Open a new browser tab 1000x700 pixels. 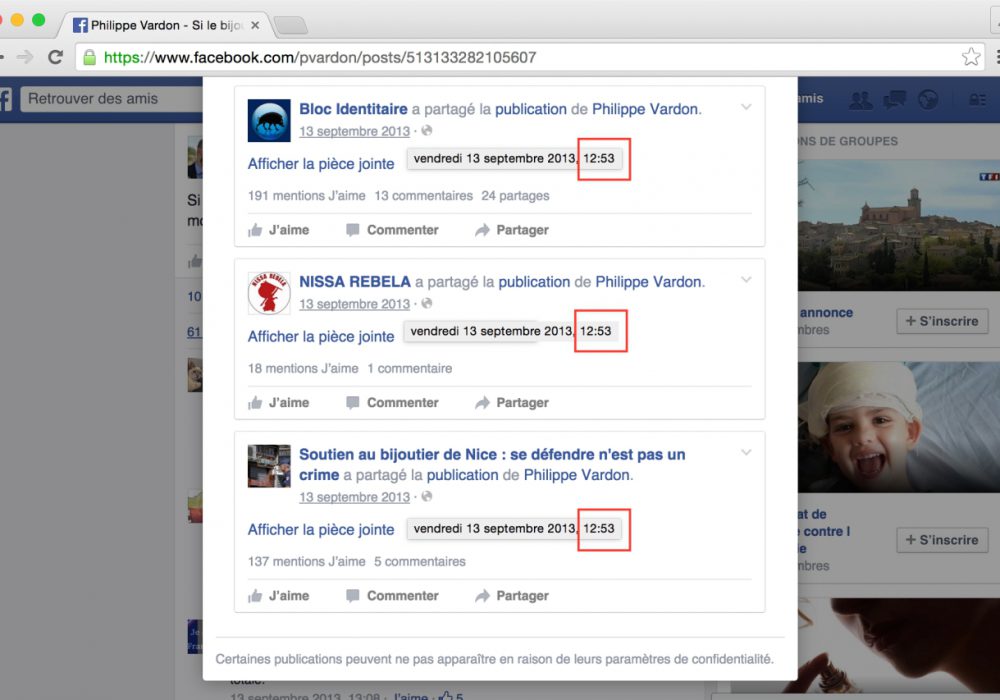(291, 26)
